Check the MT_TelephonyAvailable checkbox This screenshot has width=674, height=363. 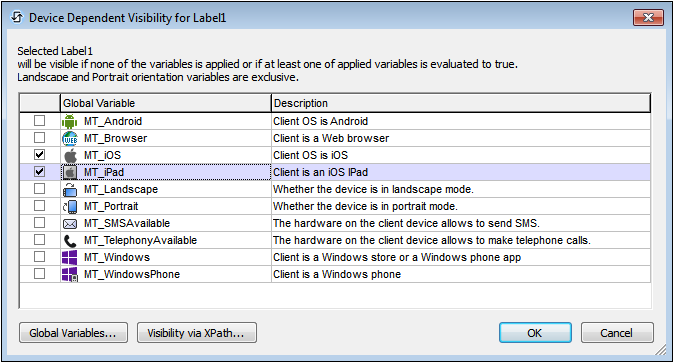tap(40, 240)
